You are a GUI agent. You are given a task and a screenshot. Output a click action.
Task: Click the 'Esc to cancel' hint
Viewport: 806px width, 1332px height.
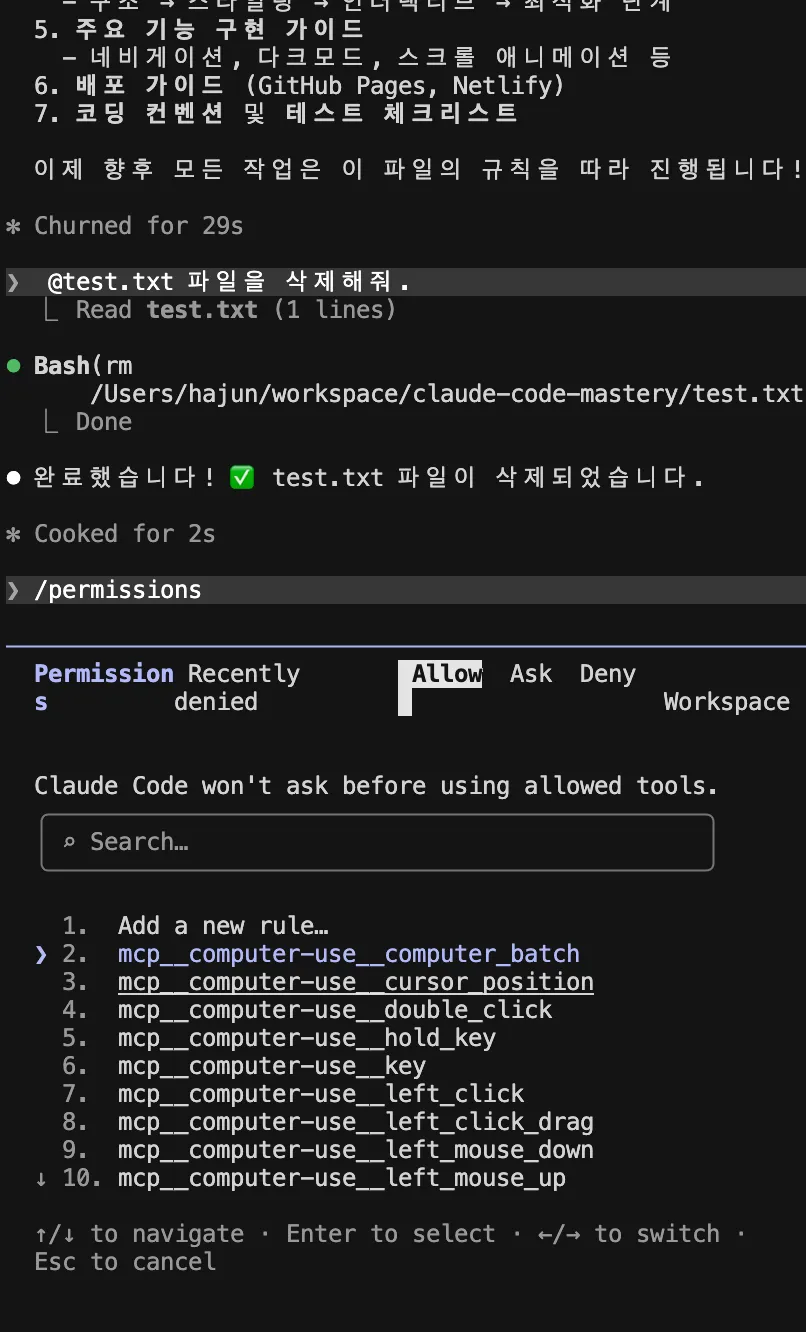coord(124,1262)
